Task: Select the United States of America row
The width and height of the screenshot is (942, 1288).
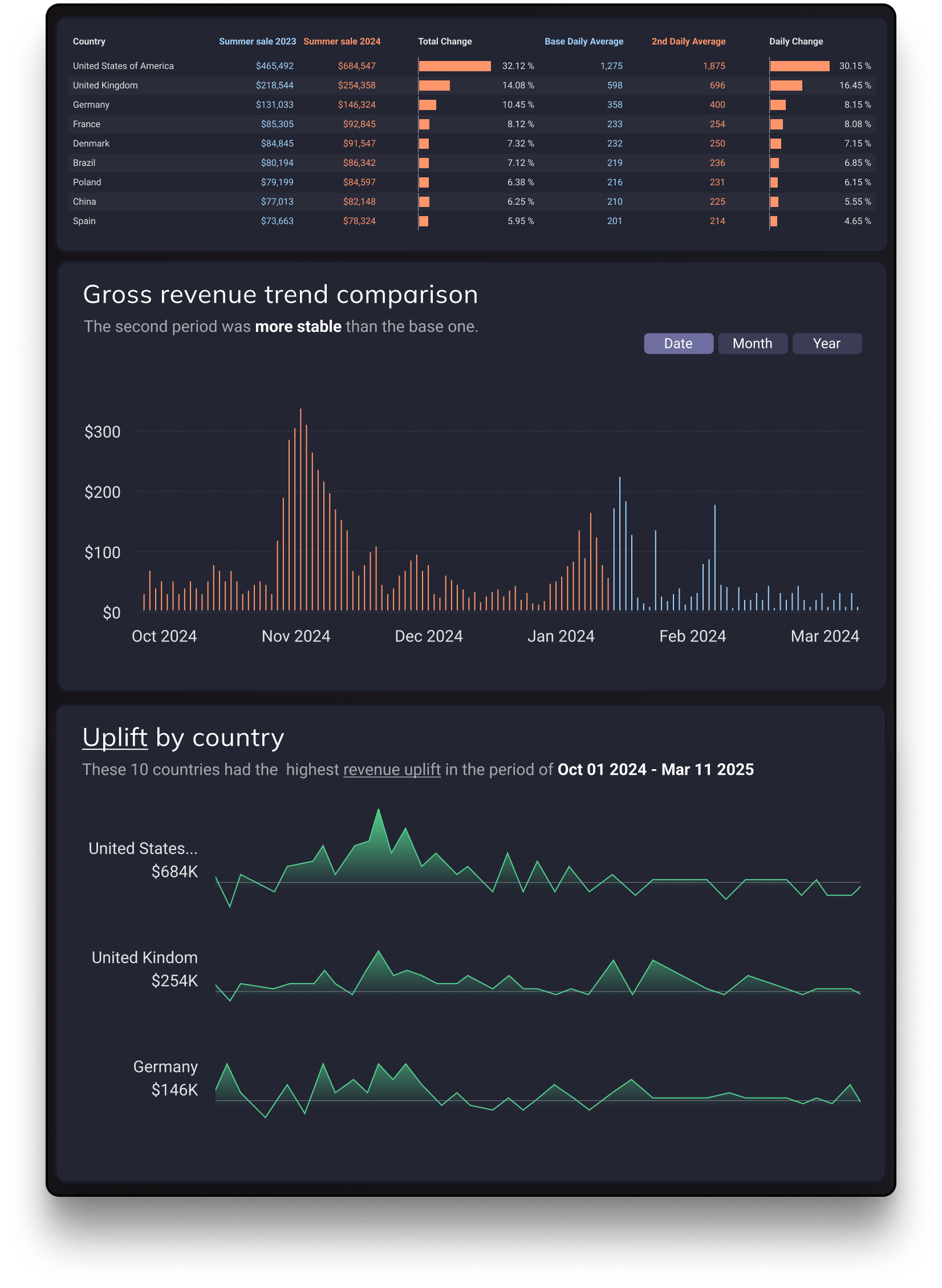Action: click(x=123, y=66)
